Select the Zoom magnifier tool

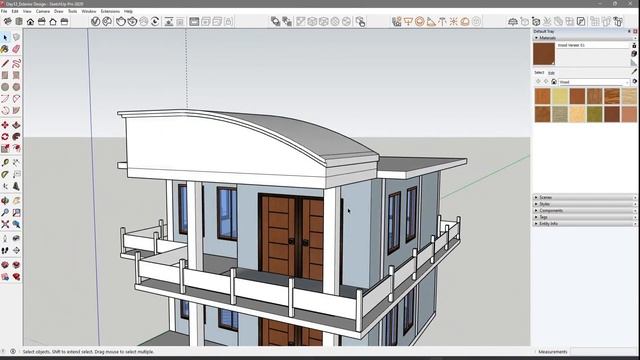click(5, 213)
